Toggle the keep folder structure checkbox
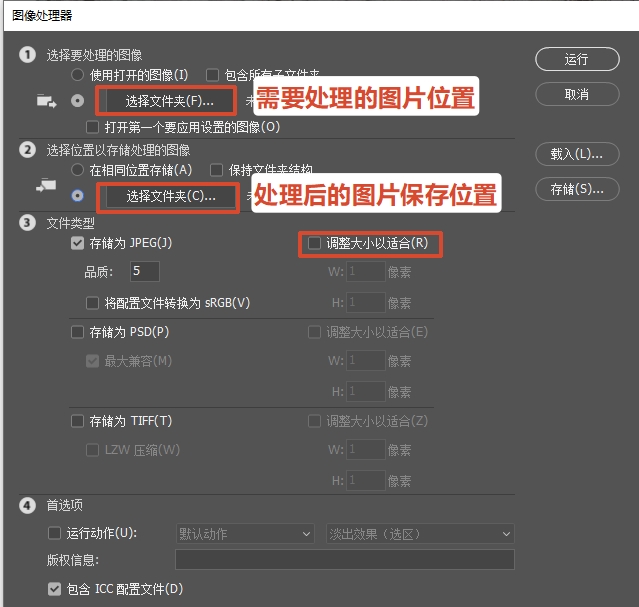Image resolution: width=639 pixels, height=607 pixels. 216,170
